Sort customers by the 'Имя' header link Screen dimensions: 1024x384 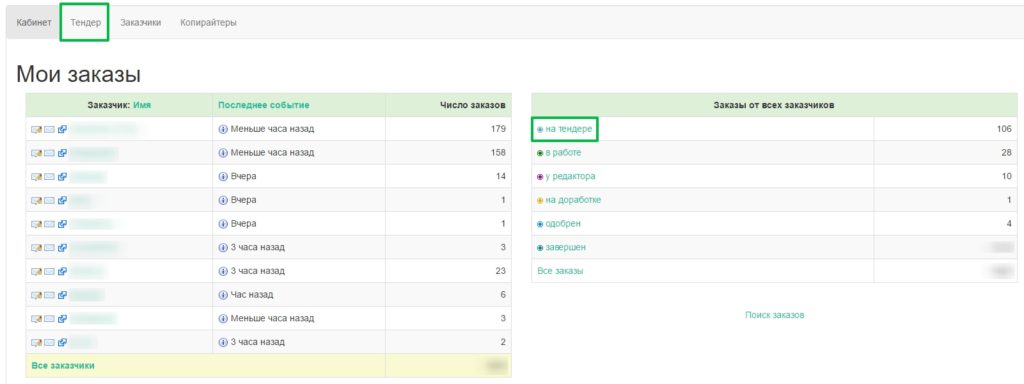point(142,104)
